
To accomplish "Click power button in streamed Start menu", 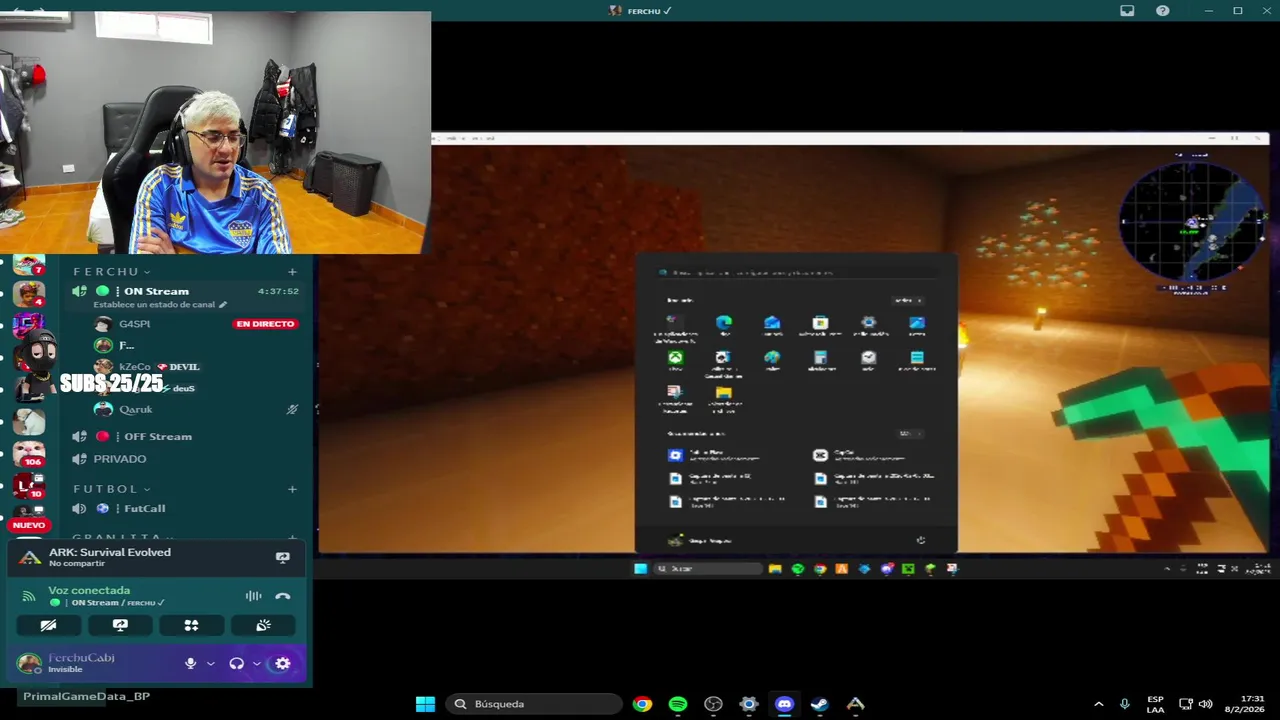I will (x=921, y=540).
